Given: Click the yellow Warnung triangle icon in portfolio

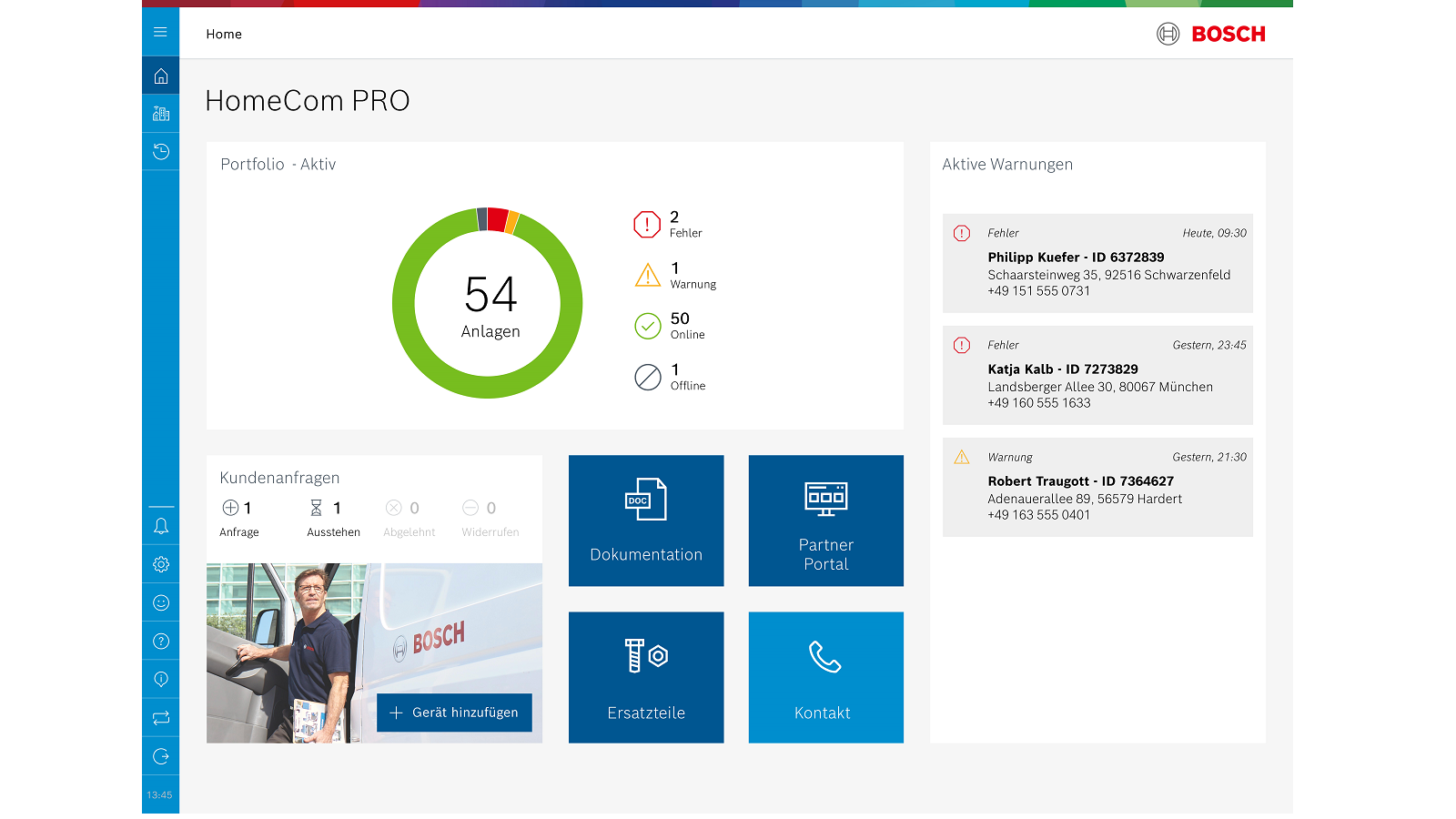Looking at the screenshot, I should tap(647, 275).
